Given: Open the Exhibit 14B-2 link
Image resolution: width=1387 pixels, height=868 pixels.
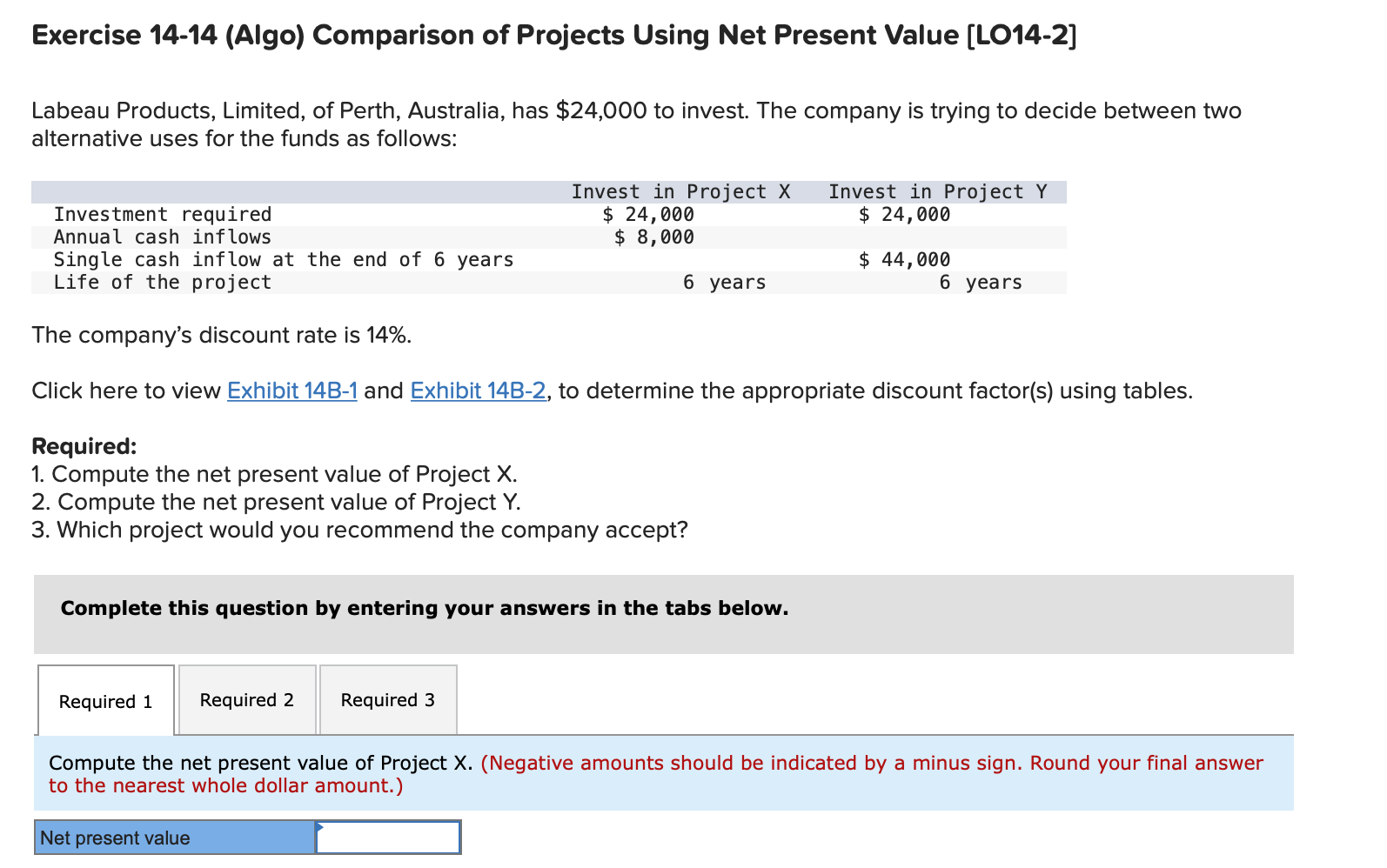Looking at the screenshot, I should click(479, 391).
